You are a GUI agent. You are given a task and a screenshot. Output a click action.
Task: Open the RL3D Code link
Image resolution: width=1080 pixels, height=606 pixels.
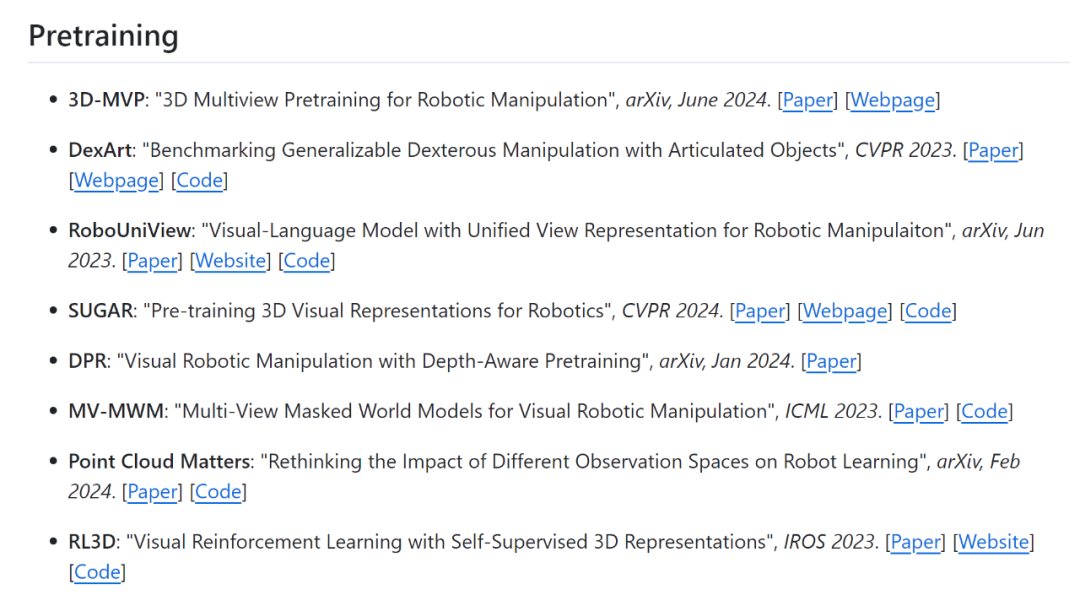pyautogui.click(x=98, y=573)
